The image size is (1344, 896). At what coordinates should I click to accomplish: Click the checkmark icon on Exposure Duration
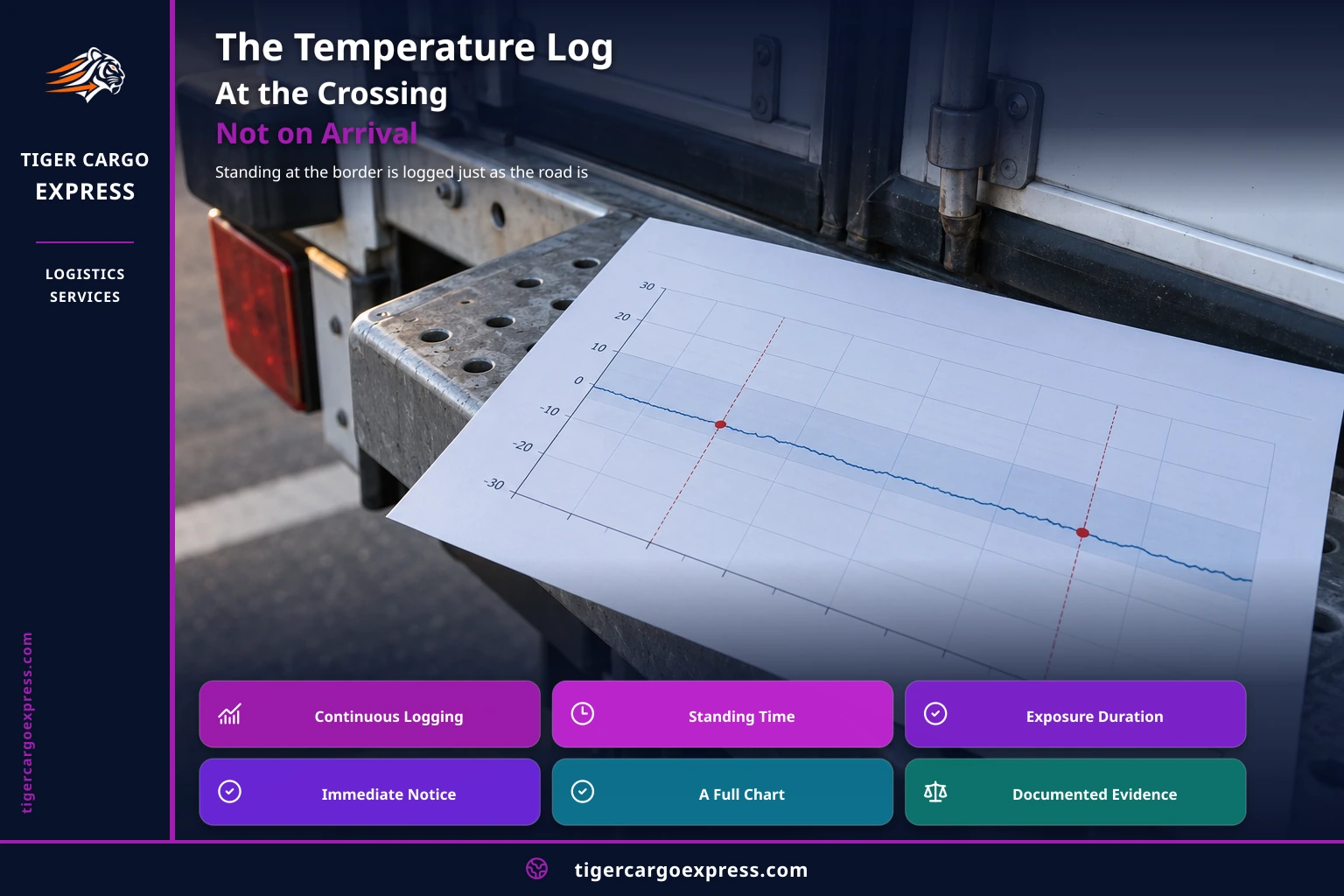pyautogui.click(x=935, y=714)
